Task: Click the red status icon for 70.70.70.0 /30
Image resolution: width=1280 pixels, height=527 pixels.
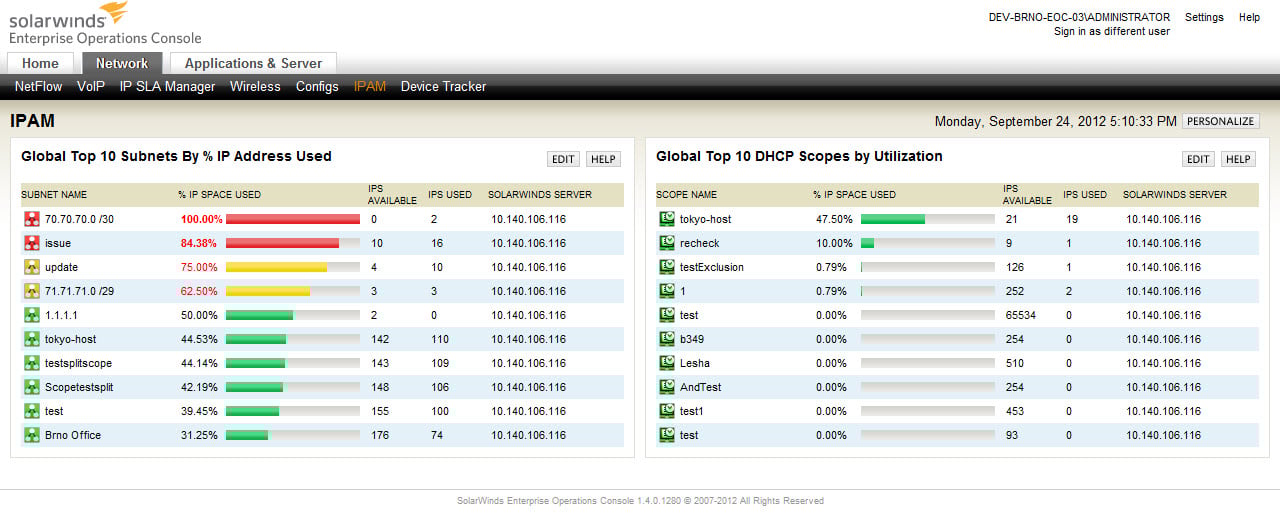Action: coord(31,219)
